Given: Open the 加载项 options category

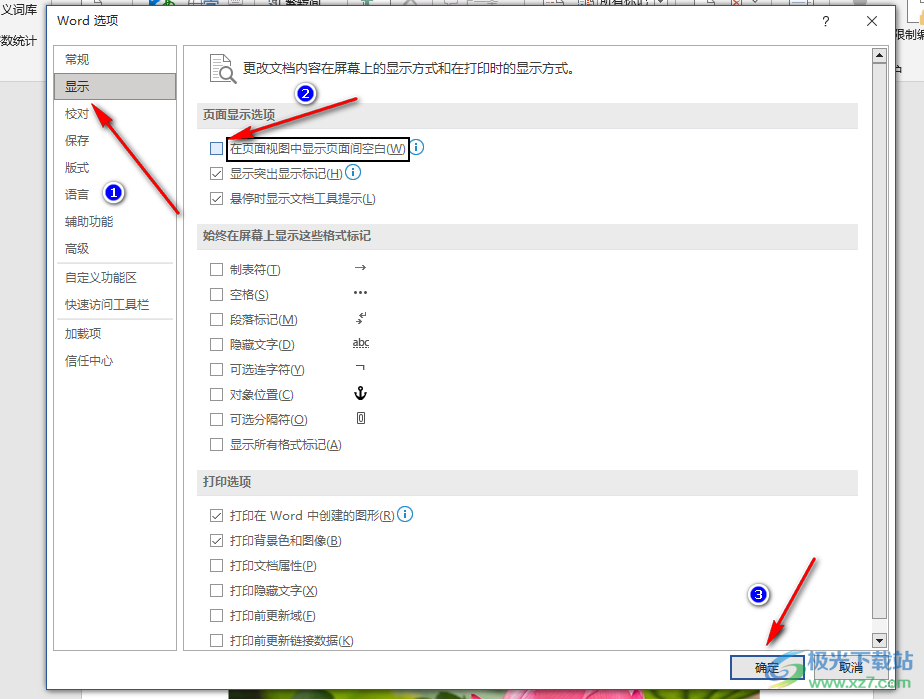Looking at the screenshot, I should 115,334.
